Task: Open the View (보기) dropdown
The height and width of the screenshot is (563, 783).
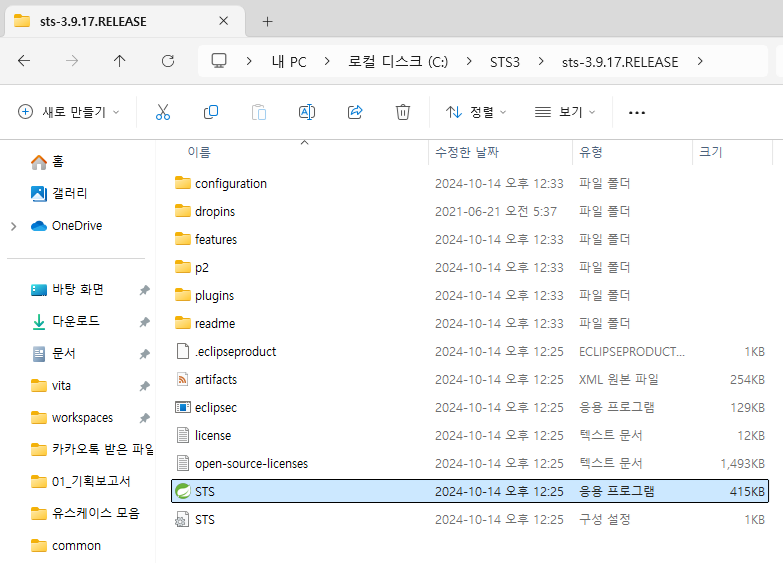Action: tap(565, 112)
